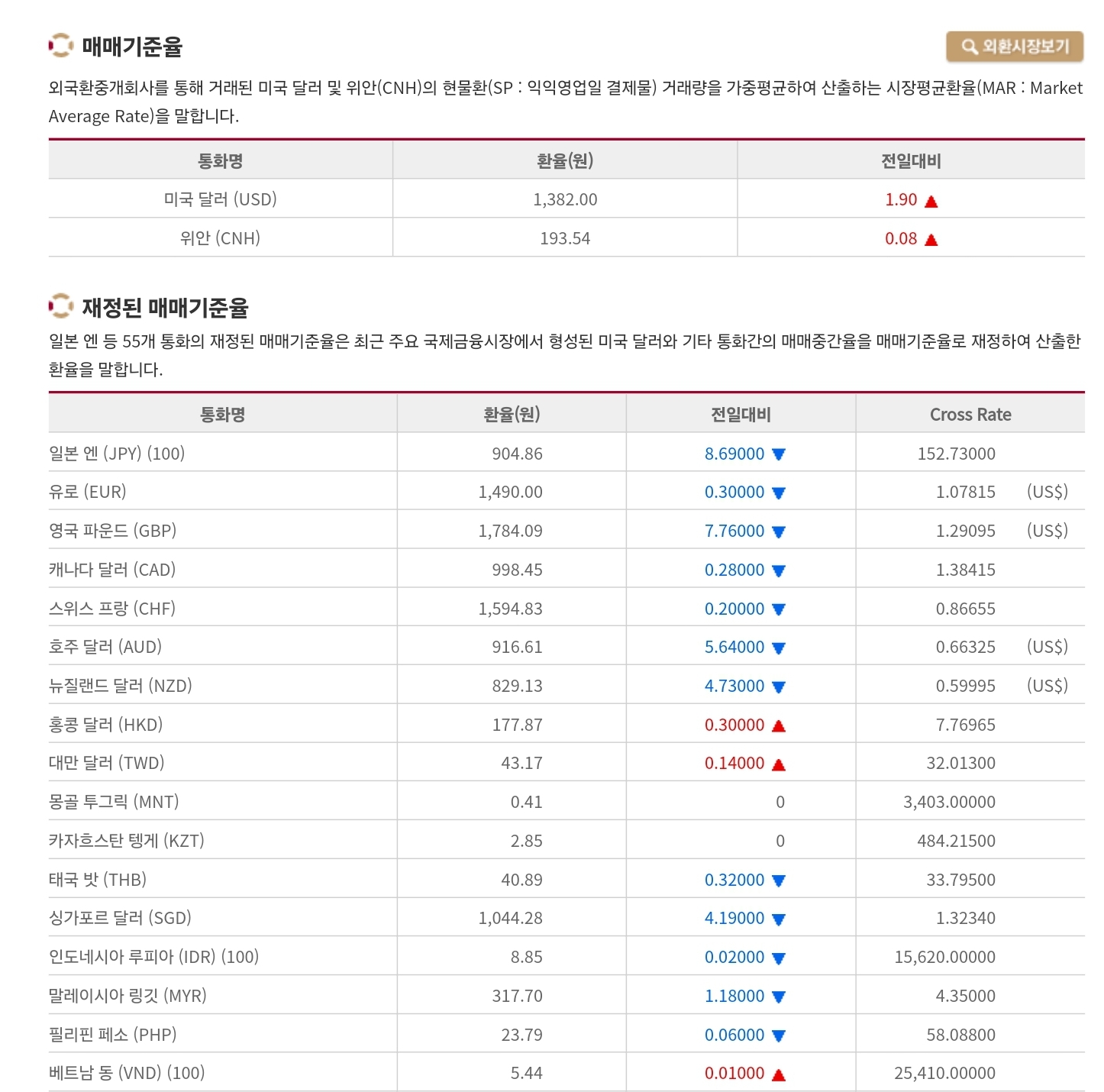Select the 말레이시아 링깃 (MYR) currency name

click(128, 996)
